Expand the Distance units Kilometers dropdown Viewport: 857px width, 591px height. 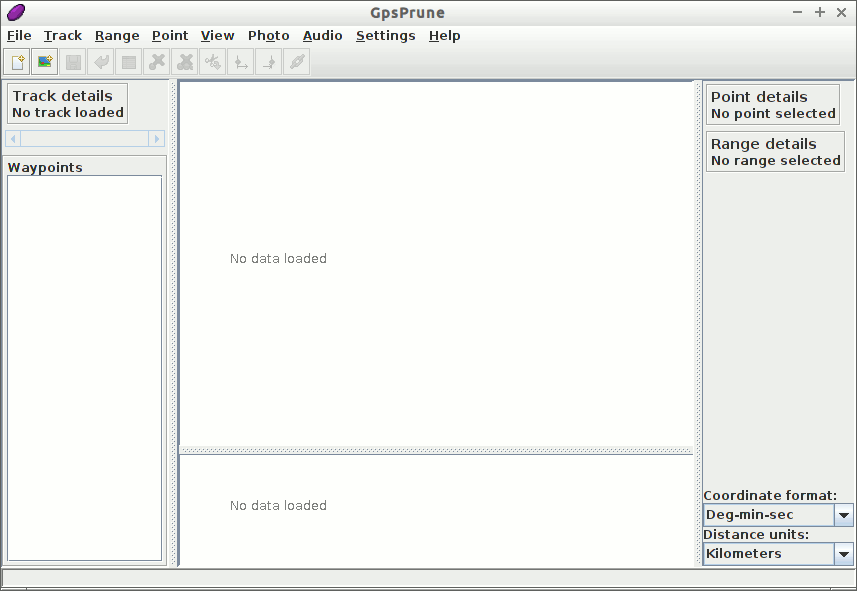click(x=843, y=554)
